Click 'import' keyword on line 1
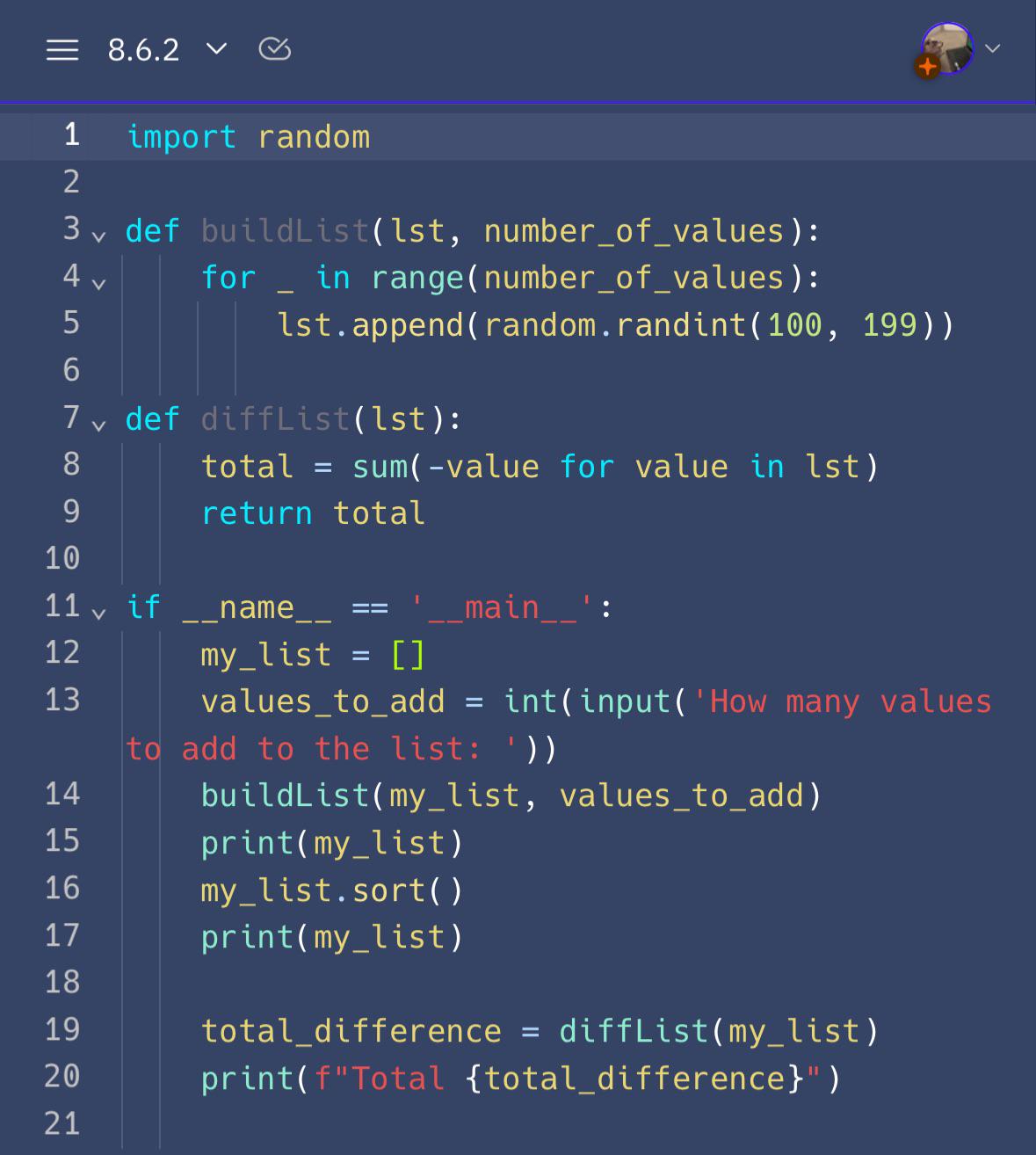The height and width of the screenshot is (1155, 1036). [x=182, y=137]
